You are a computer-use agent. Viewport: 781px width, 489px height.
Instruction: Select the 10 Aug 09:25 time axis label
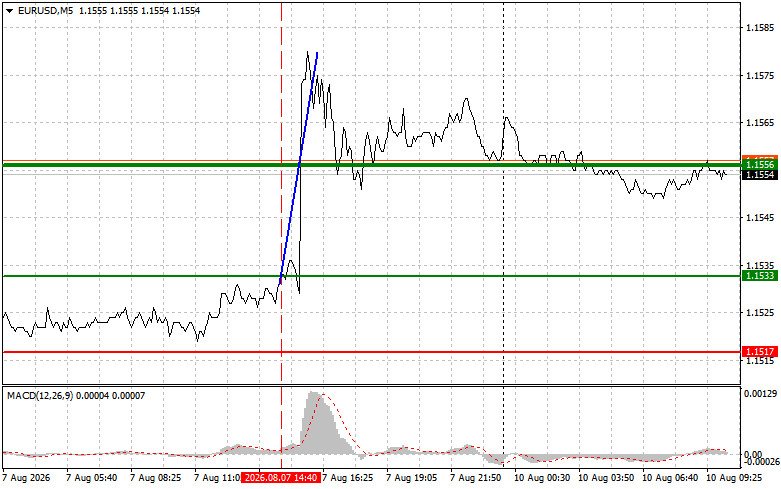734,478
